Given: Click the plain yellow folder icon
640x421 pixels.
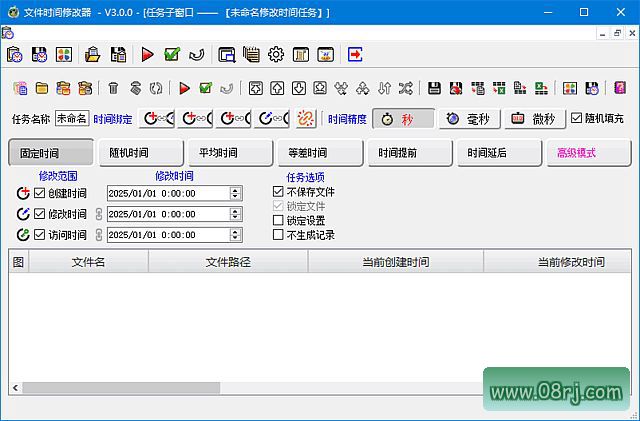Looking at the screenshot, I should pos(42,88).
